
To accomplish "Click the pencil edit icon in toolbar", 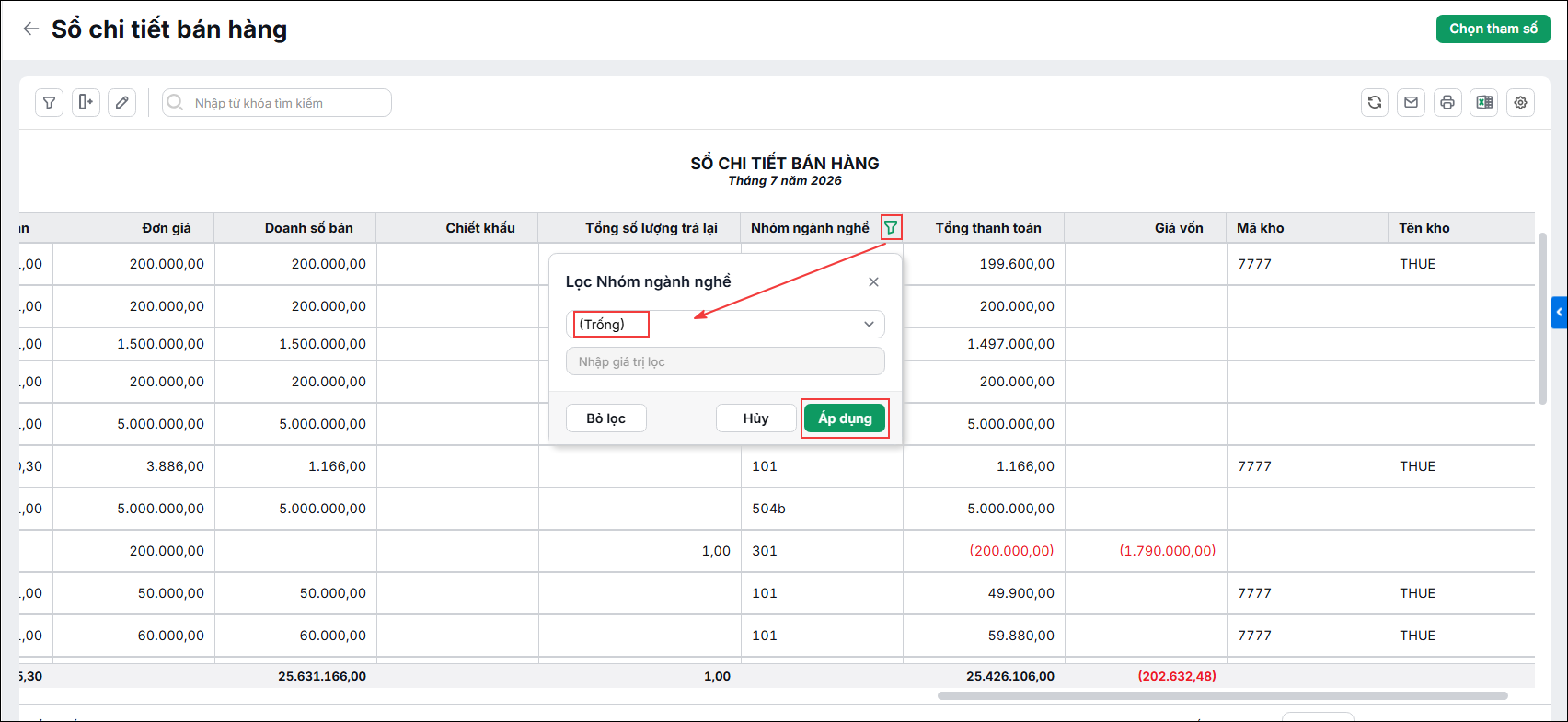I will [121, 103].
